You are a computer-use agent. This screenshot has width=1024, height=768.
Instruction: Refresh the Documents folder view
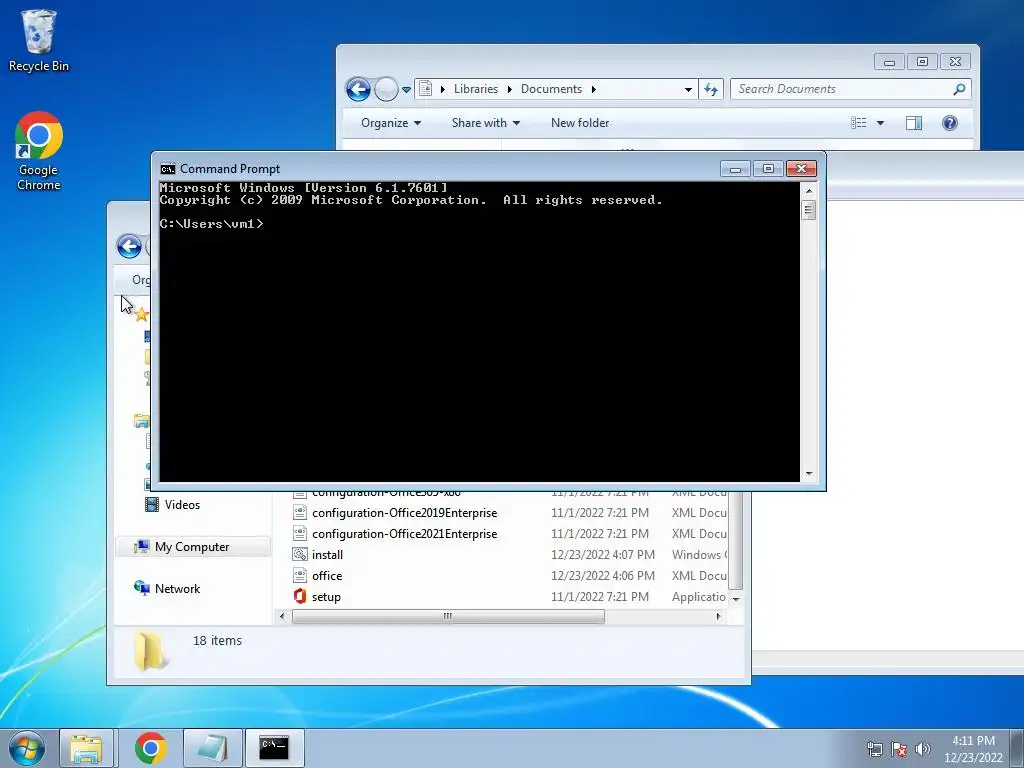(711, 89)
